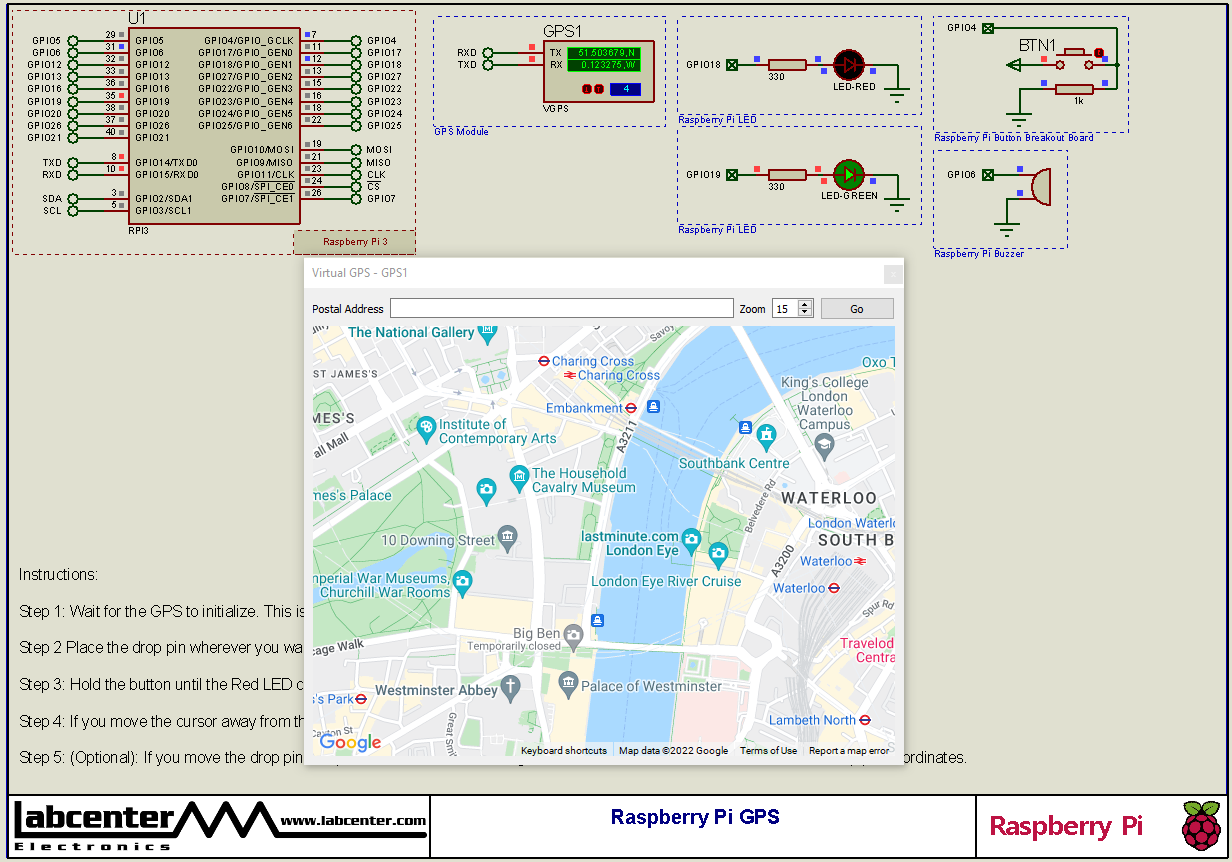Open Google Maps Terms of Use
The height and width of the screenshot is (862, 1232).
click(768, 750)
